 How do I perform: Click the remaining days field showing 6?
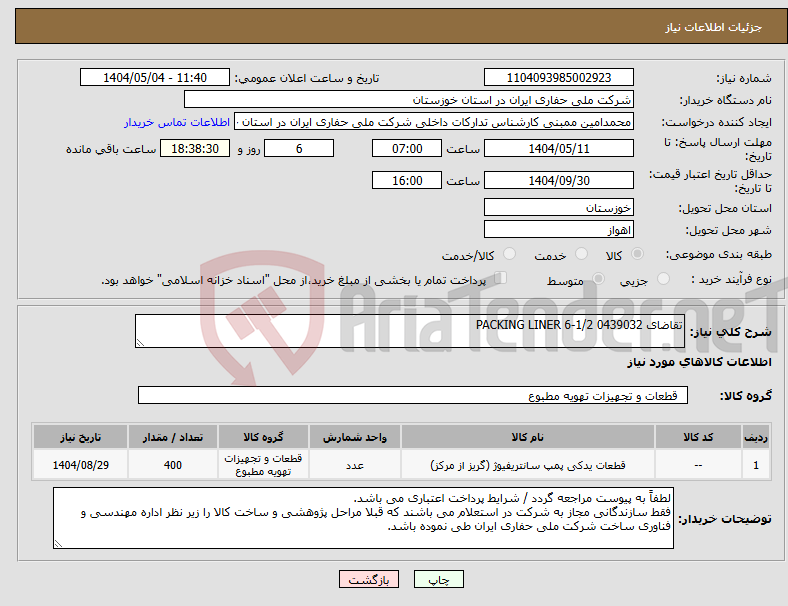pyautogui.click(x=299, y=149)
